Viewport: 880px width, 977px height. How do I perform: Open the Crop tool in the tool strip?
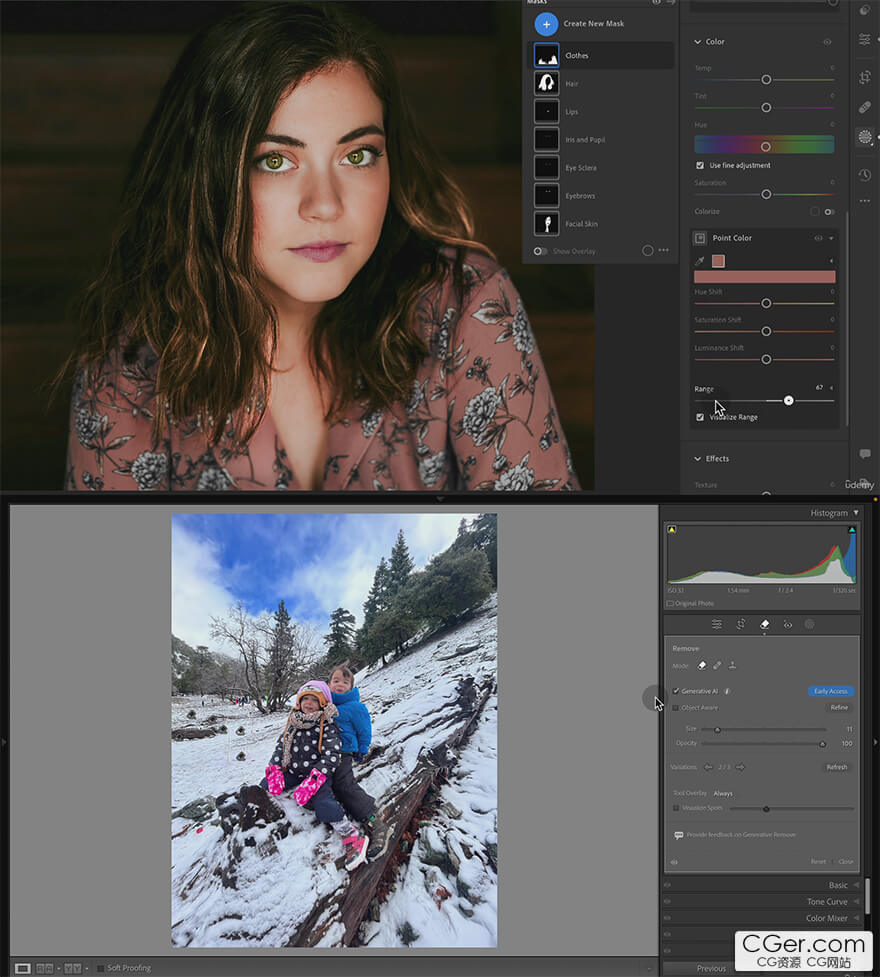click(740, 624)
